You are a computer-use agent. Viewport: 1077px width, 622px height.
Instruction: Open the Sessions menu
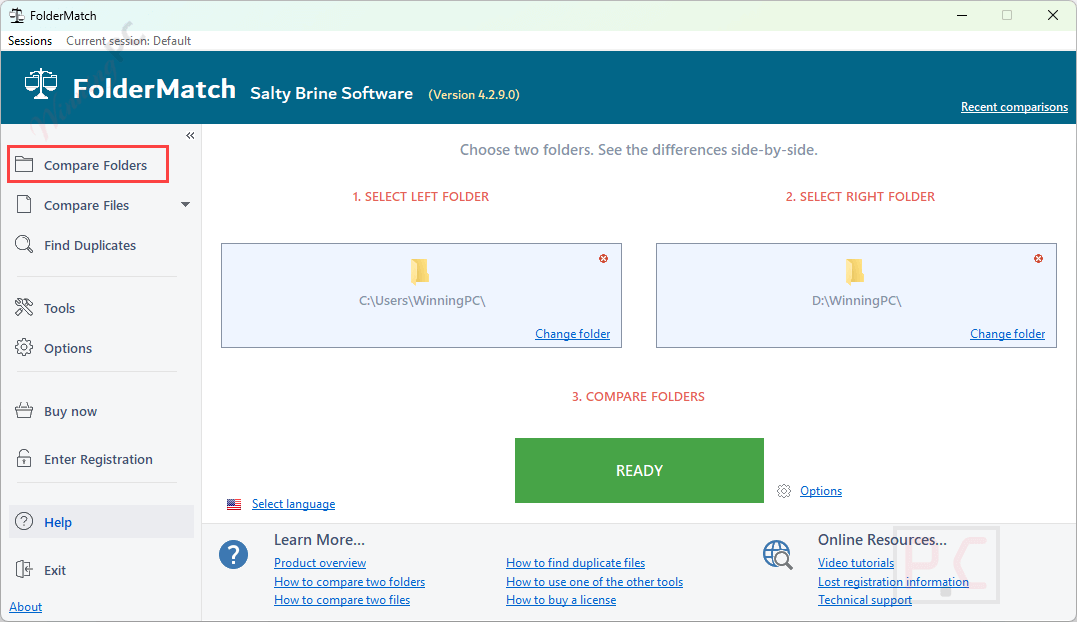tap(30, 41)
